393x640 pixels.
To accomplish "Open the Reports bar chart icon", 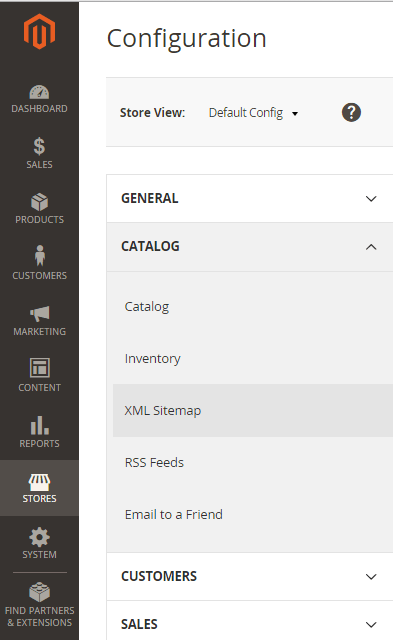I will (40, 425).
